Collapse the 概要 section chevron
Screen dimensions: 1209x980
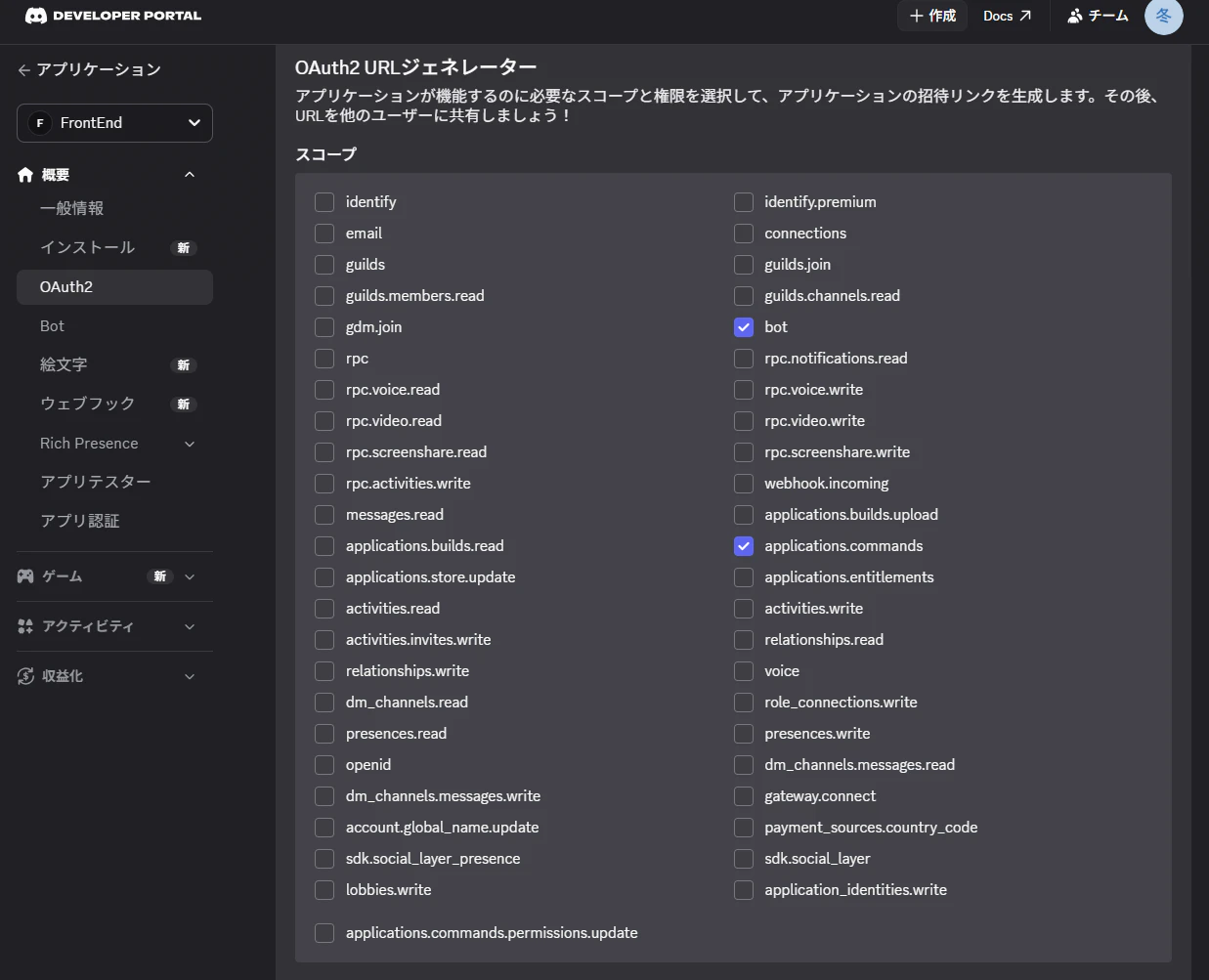tap(190, 175)
